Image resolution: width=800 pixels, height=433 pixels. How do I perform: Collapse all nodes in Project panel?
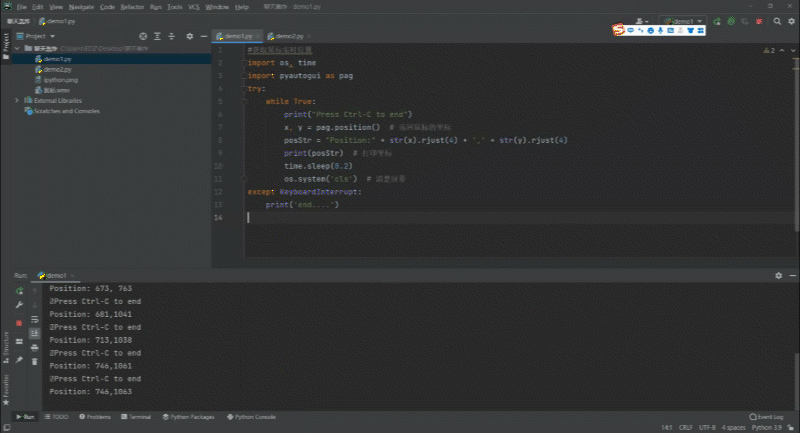click(x=171, y=36)
